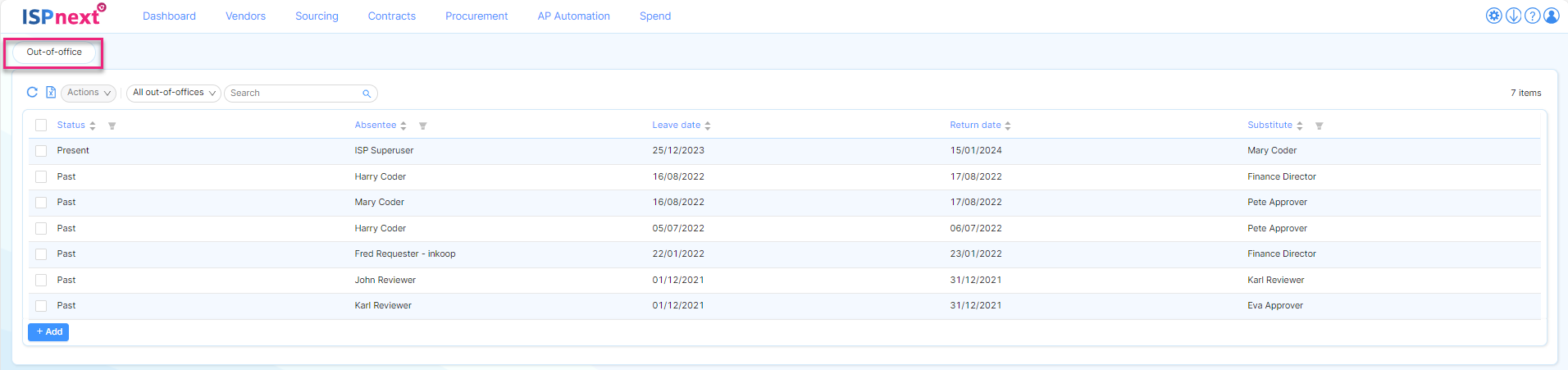Filter the Absentee column
The width and height of the screenshot is (1568, 370).
click(x=422, y=126)
